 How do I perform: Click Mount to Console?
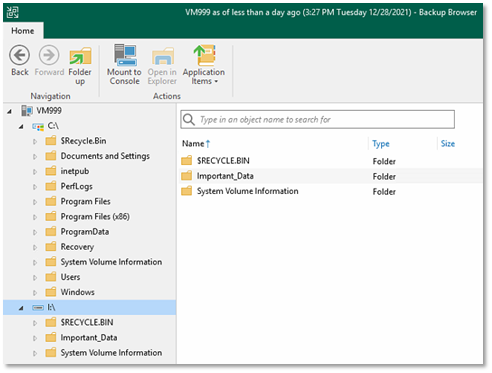click(x=124, y=65)
